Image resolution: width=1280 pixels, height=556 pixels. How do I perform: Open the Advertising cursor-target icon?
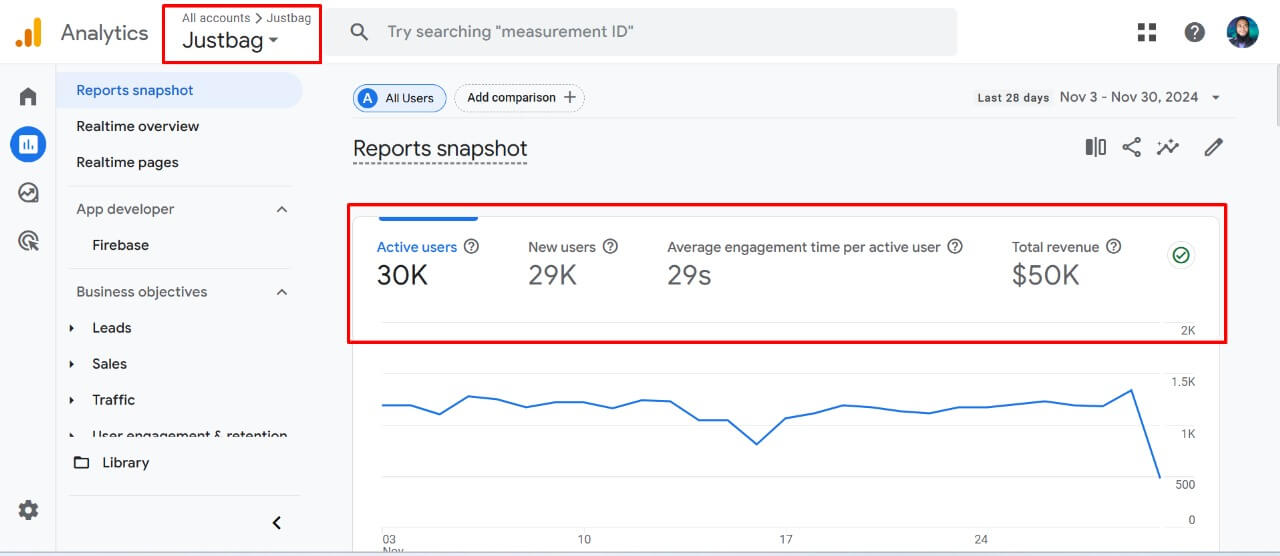click(x=28, y=241)
